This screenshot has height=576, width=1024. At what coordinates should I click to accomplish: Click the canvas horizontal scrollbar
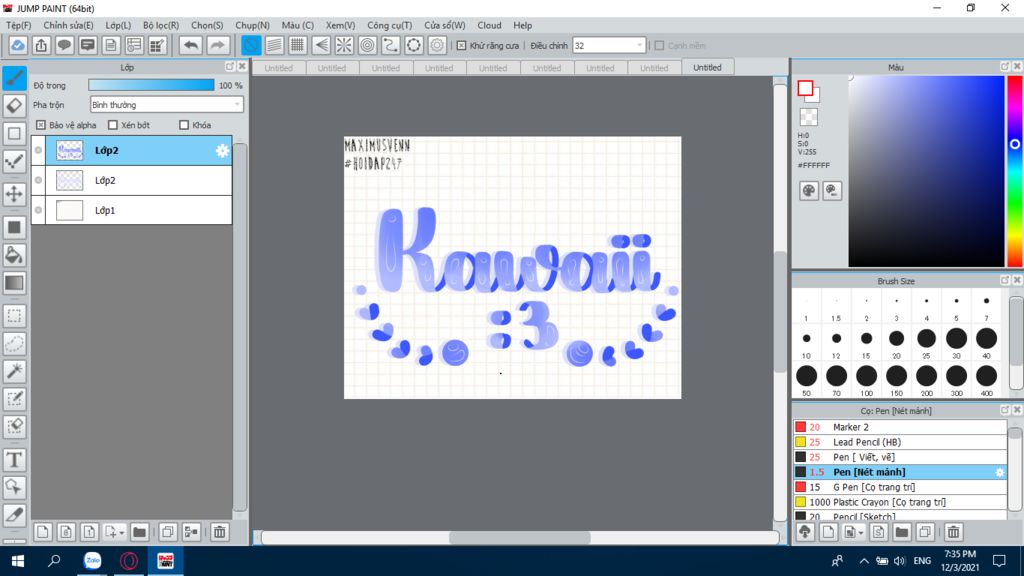click(x=520, y=537)
